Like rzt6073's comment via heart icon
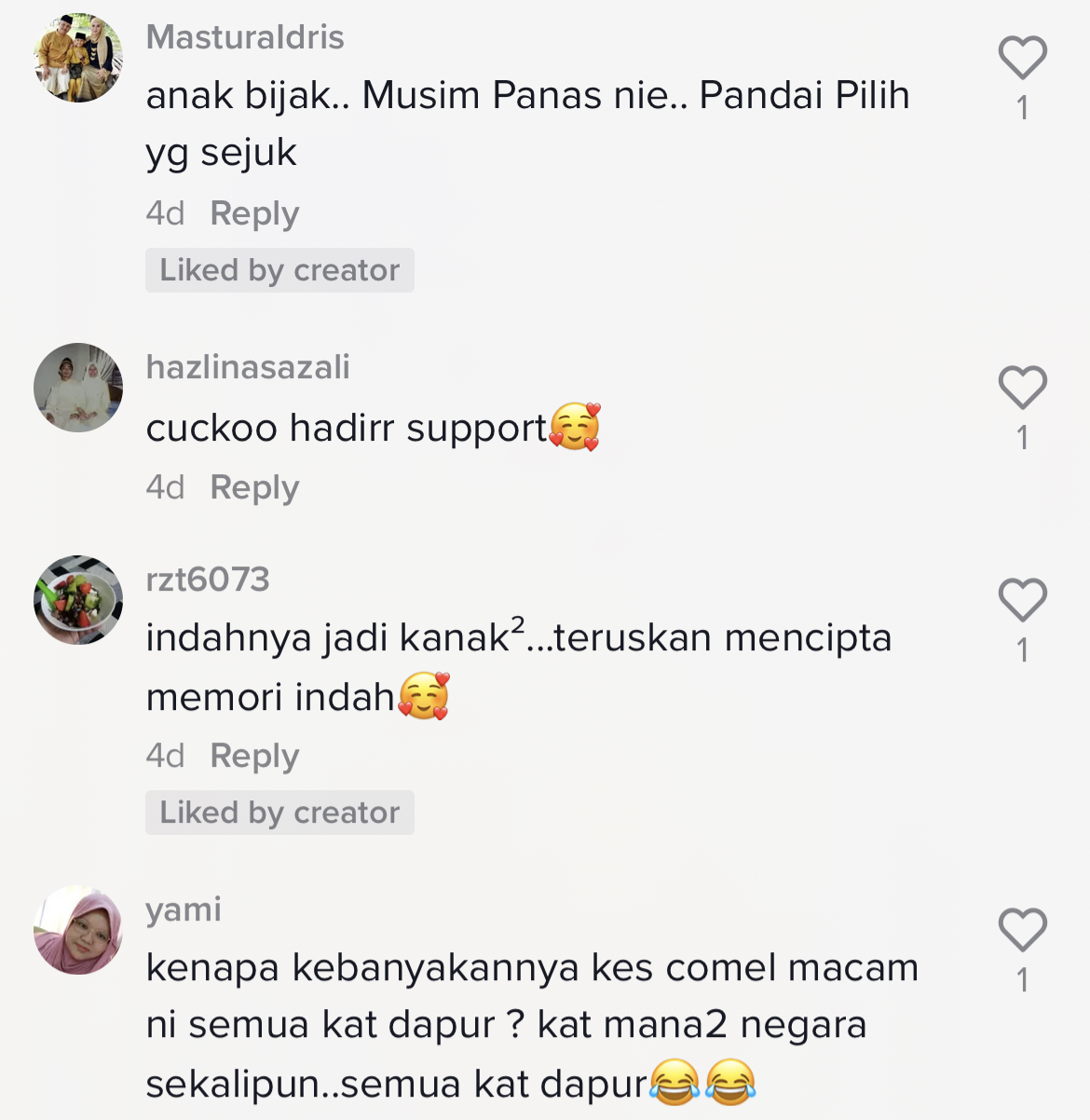The width and height of the screenshot is (1090, 1120). pyautogui.click(x=1023, y=600)
